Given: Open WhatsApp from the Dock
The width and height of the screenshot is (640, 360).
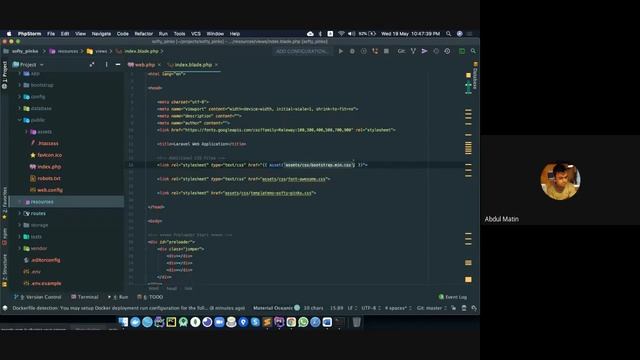Looking at the screenshot, I should [x=303, y=322].
